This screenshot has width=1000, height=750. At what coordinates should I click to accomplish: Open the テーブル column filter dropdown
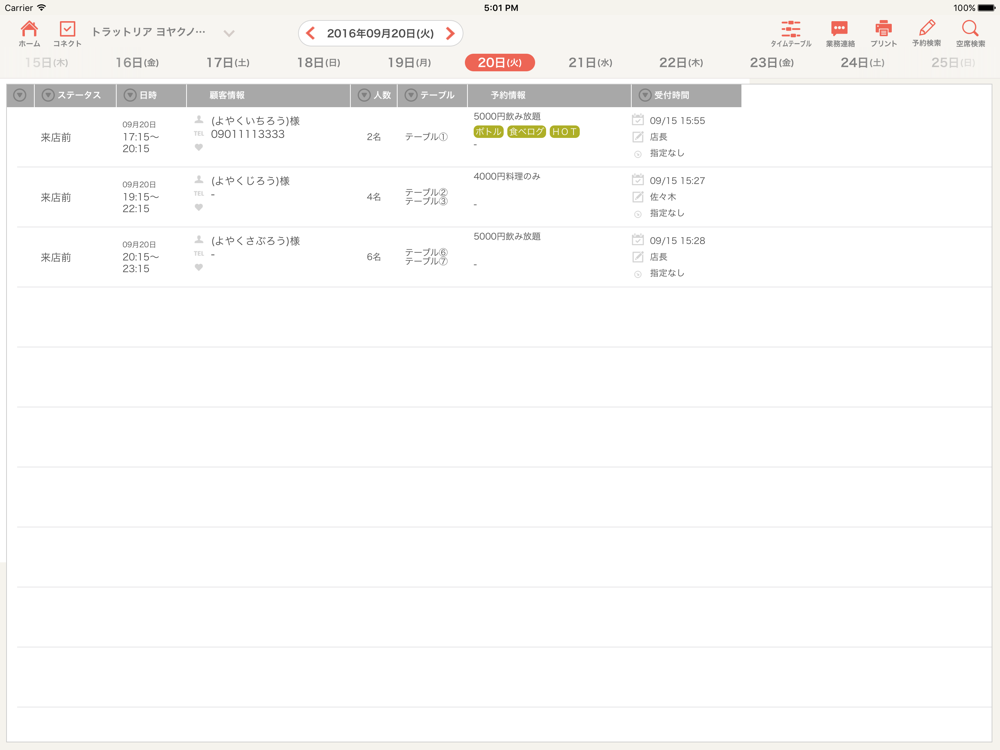[x=411, y=96]
